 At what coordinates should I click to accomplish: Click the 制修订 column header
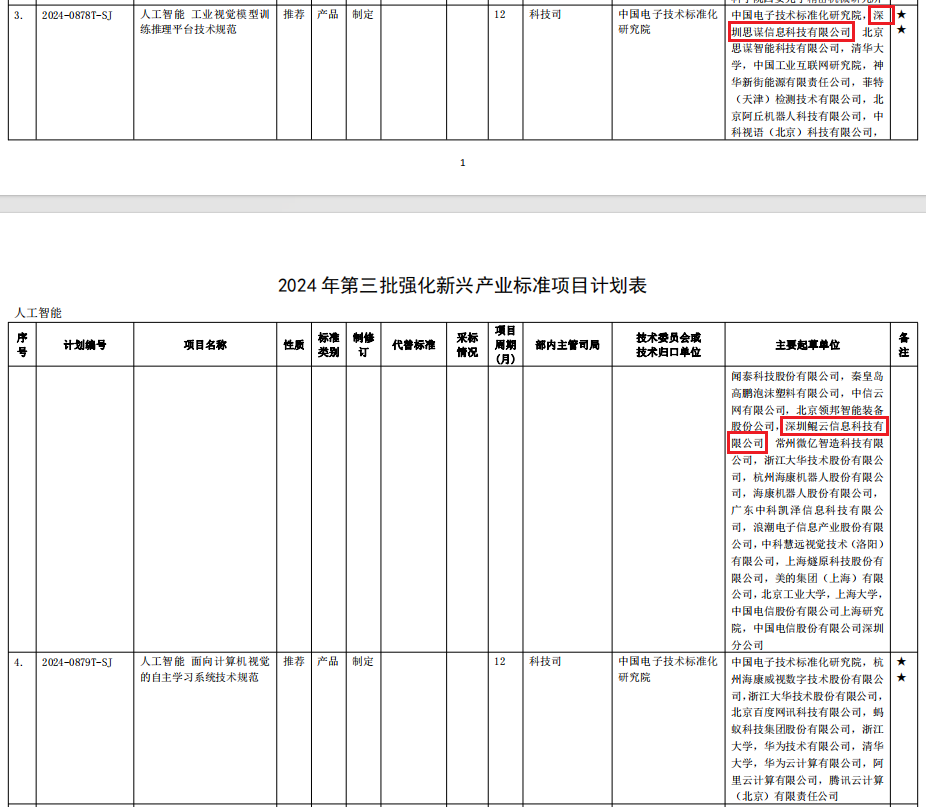[363, 344]
